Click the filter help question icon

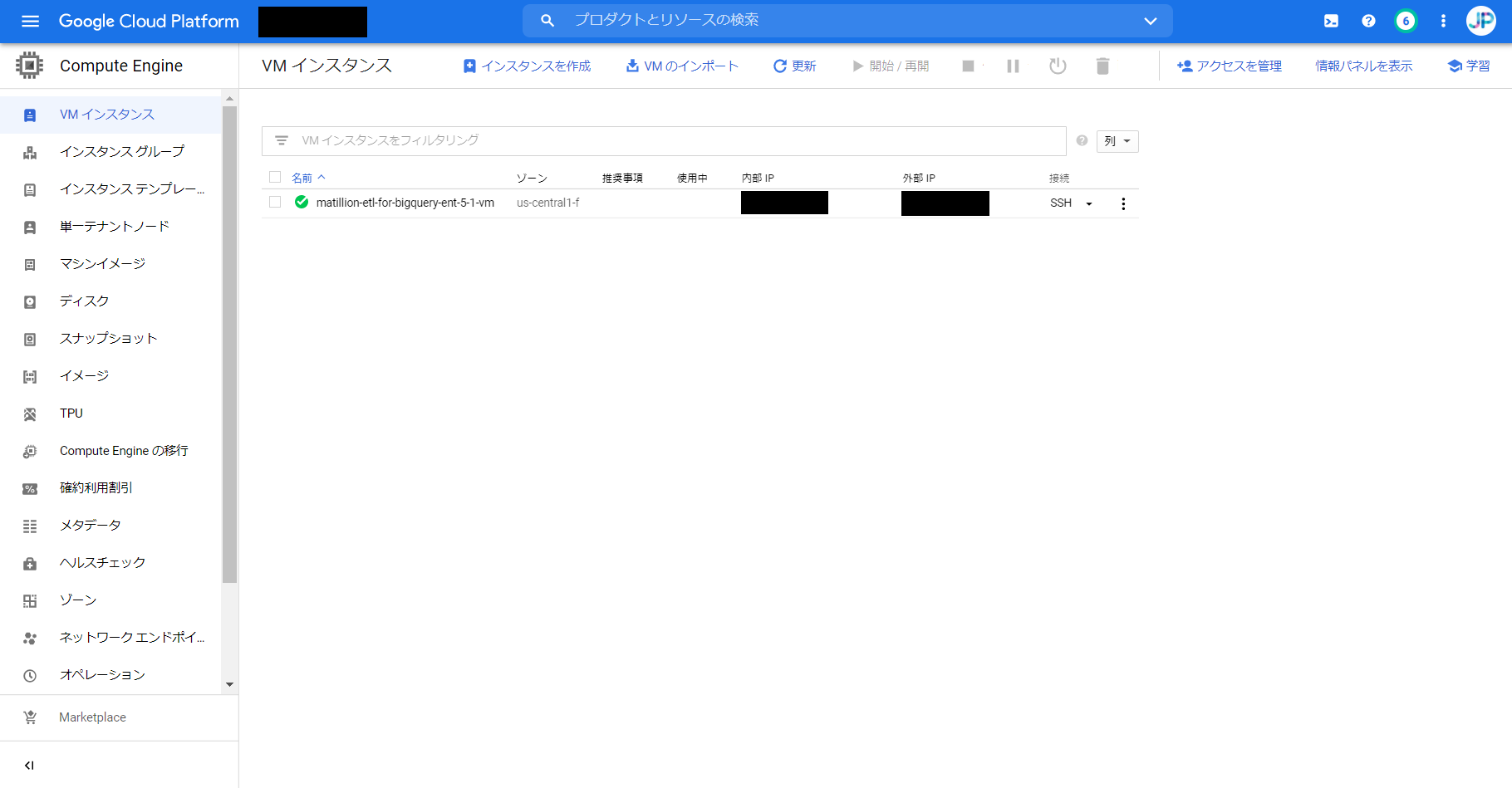(1082, 141)
